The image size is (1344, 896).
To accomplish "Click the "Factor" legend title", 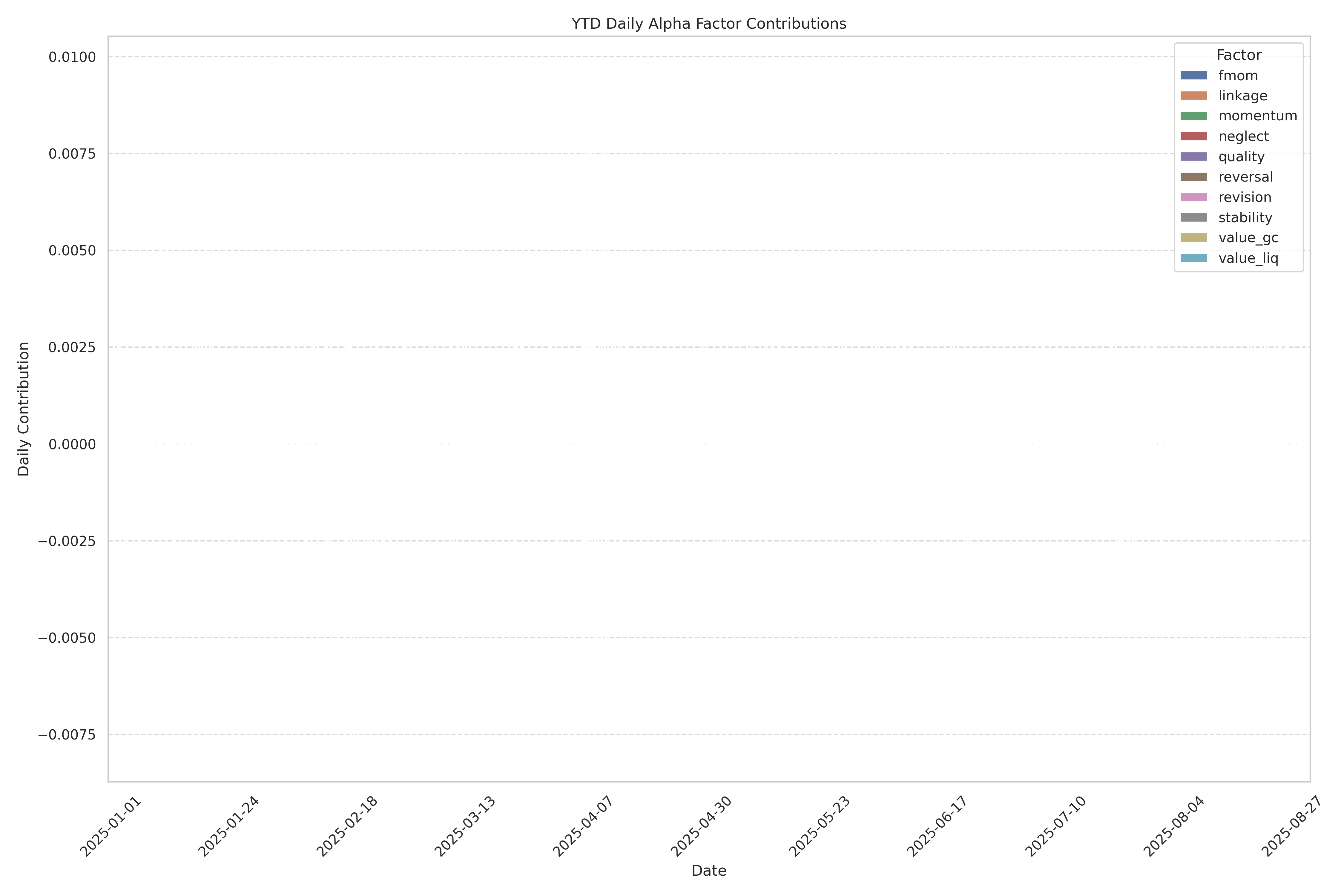I will (1238, 55).
